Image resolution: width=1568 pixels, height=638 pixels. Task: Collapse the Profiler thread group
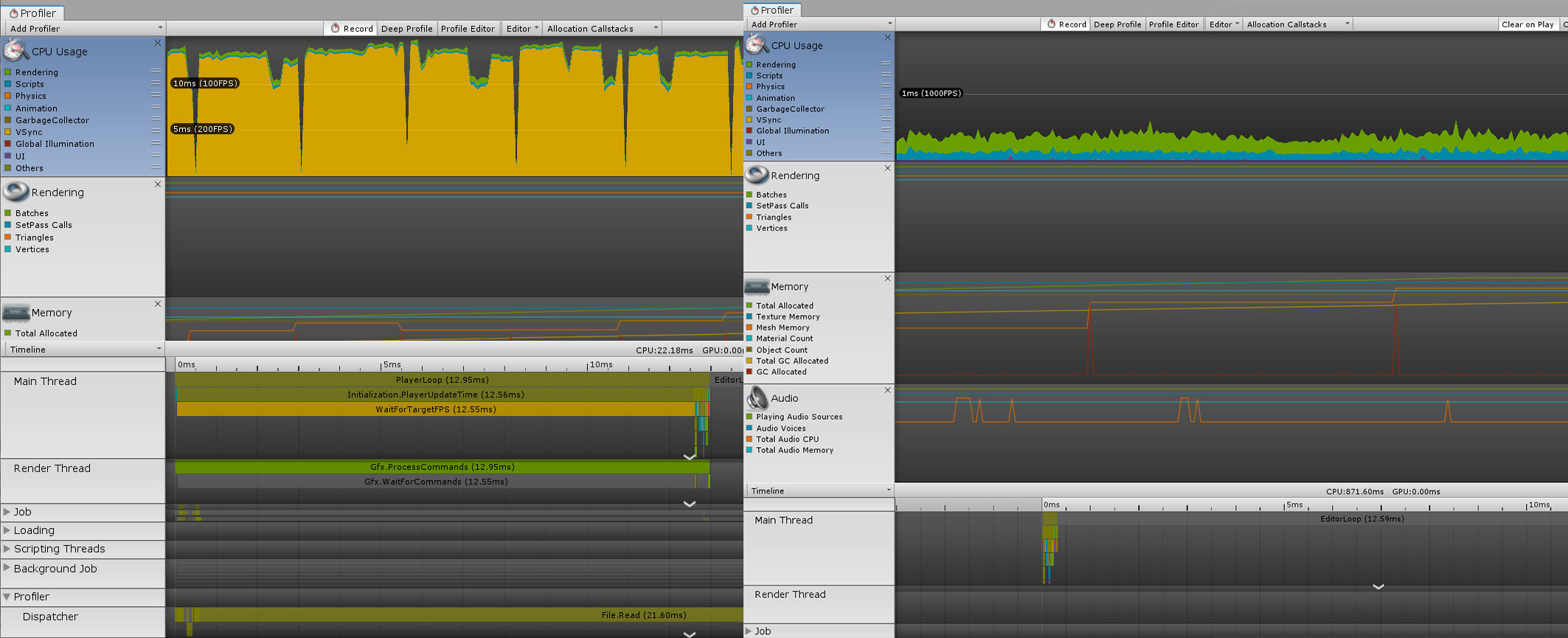point(7,597)
